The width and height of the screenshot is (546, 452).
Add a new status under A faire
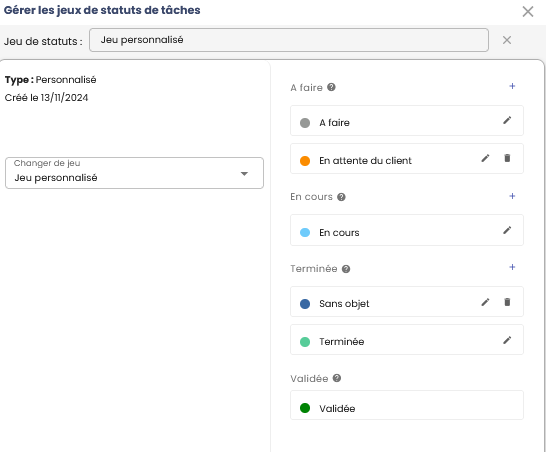coord(512,86)
